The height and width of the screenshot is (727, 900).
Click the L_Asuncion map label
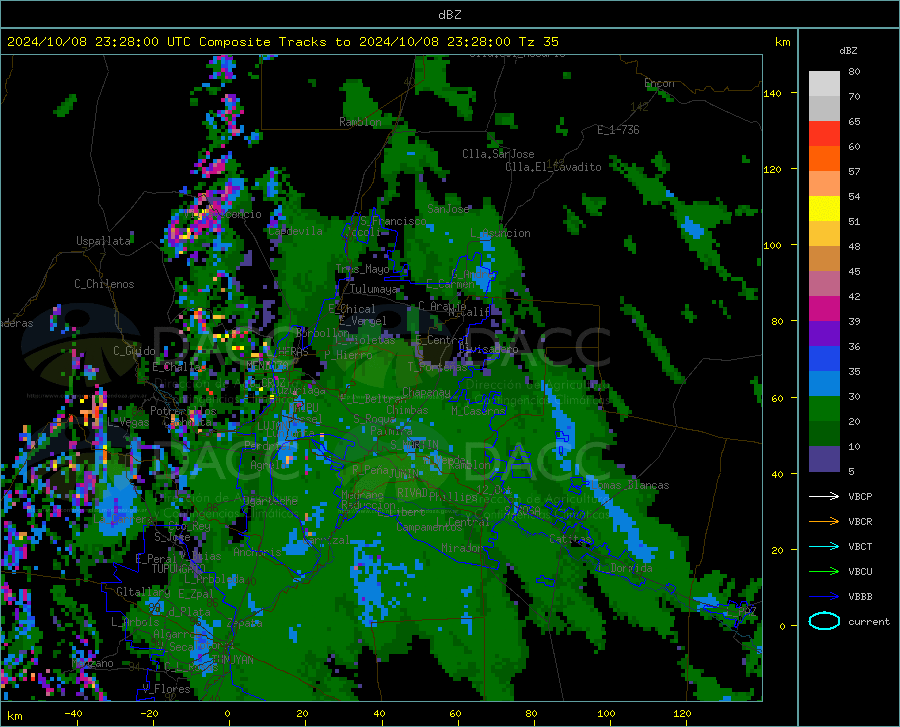tap(500, 233)
